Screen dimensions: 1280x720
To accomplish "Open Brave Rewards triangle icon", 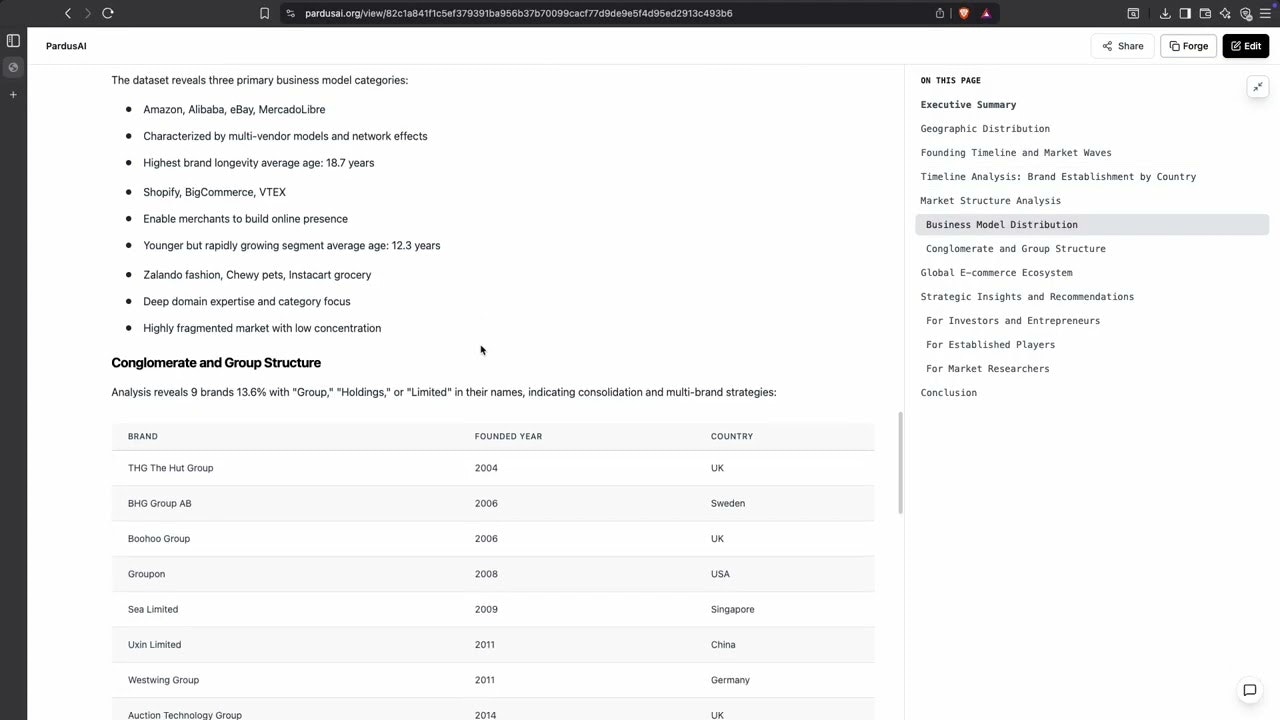I will [986, 13].
